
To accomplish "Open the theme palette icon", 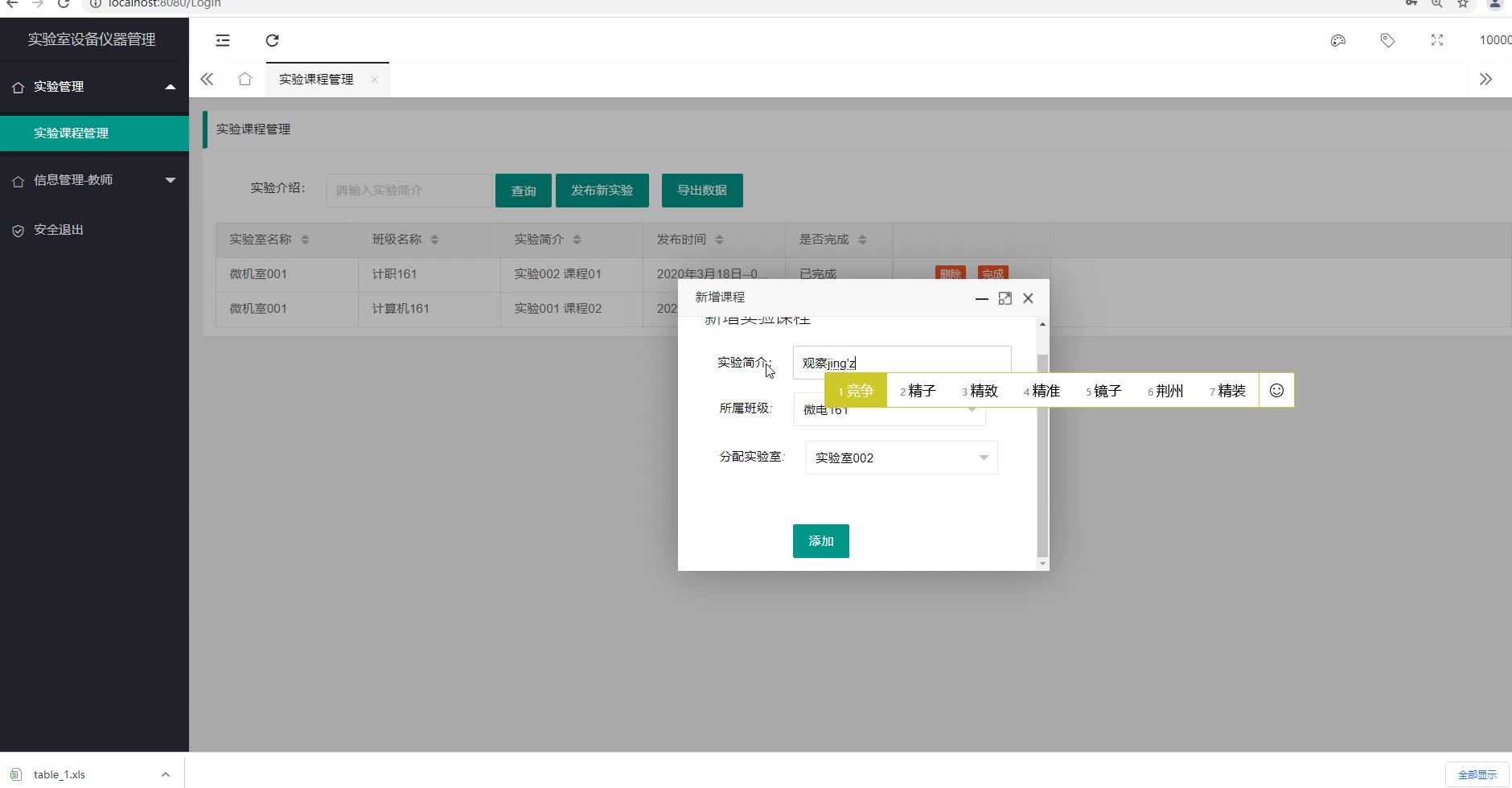I will pyautogui.click(x=1337, y=40).
